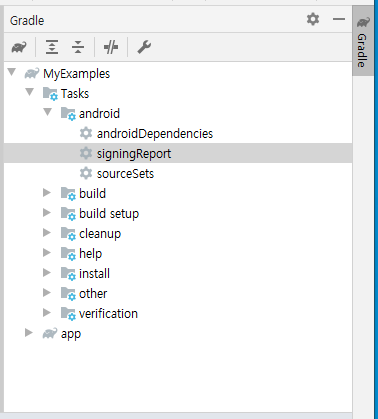The width and height of the screenshot is (378, 419).
Task: Click the Gradle side tab
Action: 363,41
